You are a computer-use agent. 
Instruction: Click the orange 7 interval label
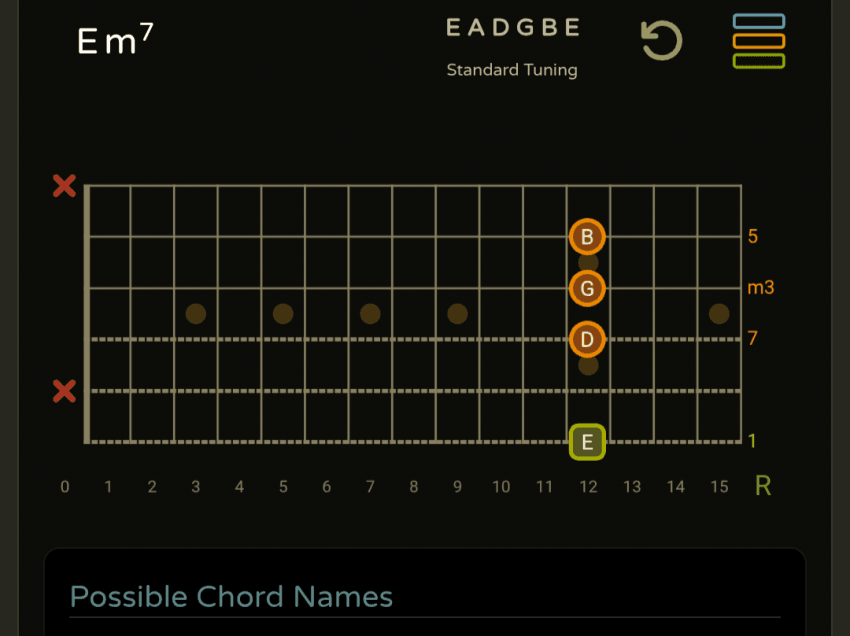click(x=753, y=339)
